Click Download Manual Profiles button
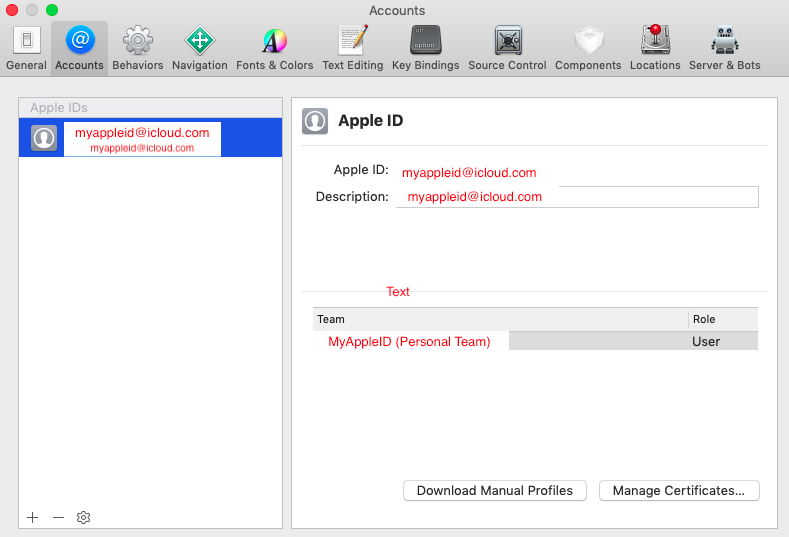The width and height of the screenshot is (789, 537). pyautogui.click(x=495, y=491)
